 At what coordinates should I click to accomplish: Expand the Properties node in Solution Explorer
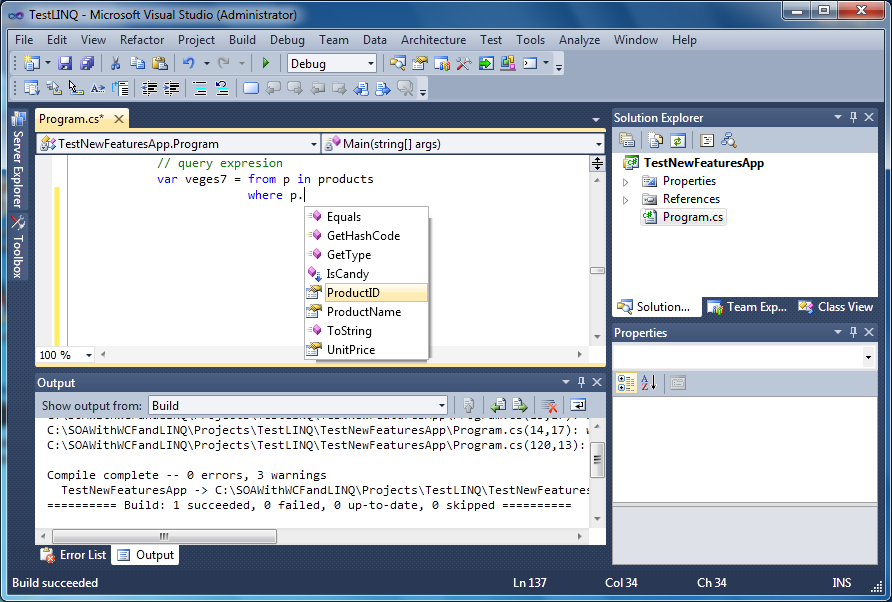click(625, 182)
